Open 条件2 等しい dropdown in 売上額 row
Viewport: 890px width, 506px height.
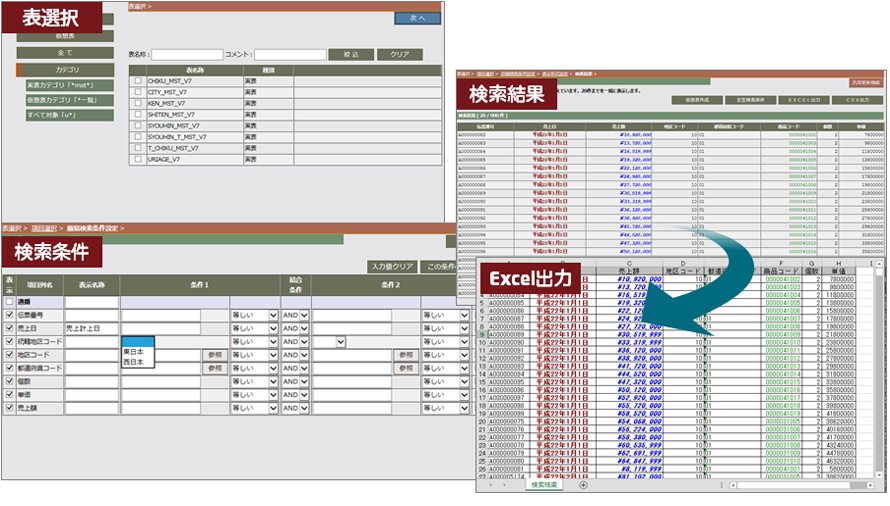[445, 408]
